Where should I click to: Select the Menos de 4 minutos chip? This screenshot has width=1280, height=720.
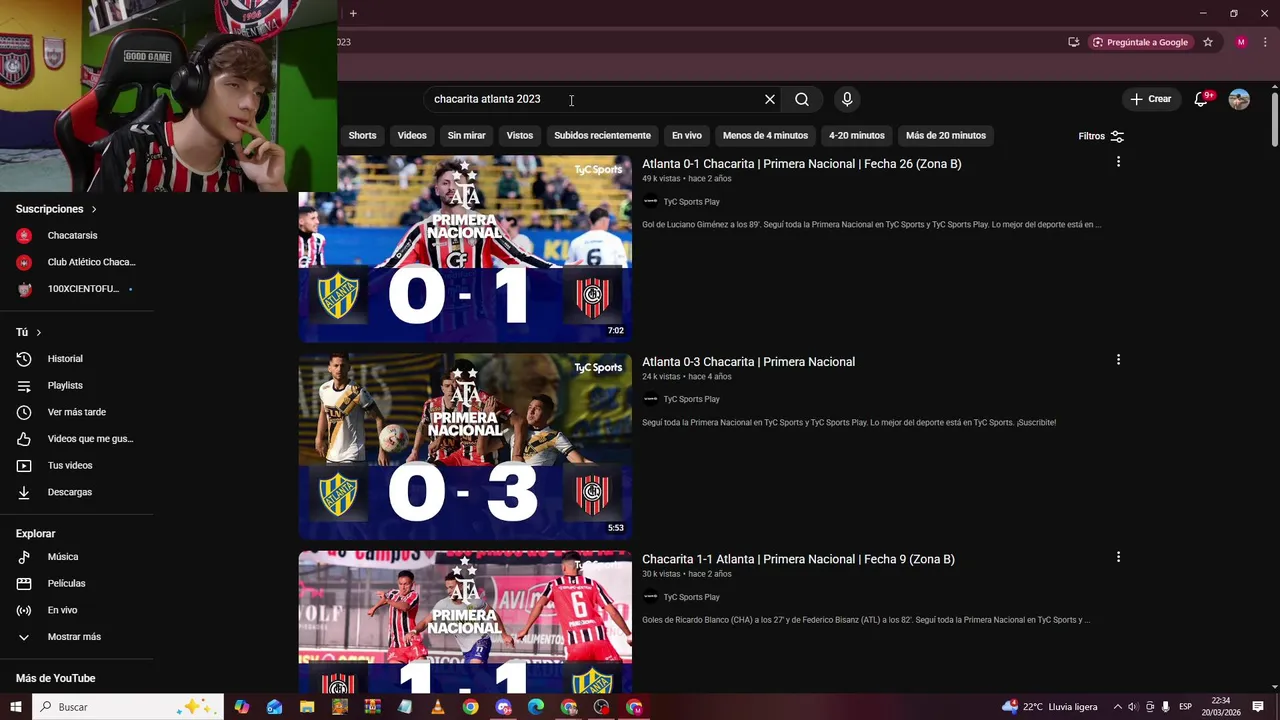(765, 136)
